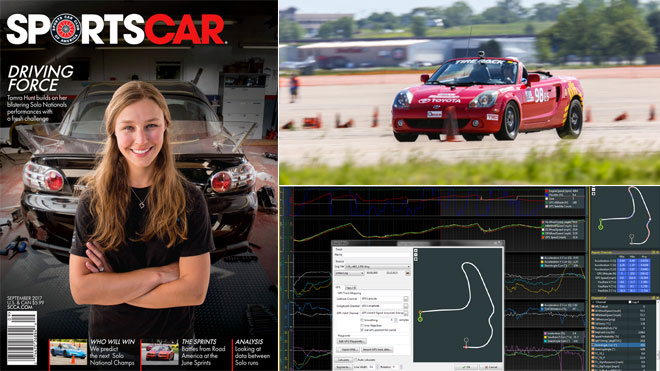The height and width of the screenshot is (371, 660).
Task: Click the zoom-in icon in track dialog map
Action: click(416, 251)
